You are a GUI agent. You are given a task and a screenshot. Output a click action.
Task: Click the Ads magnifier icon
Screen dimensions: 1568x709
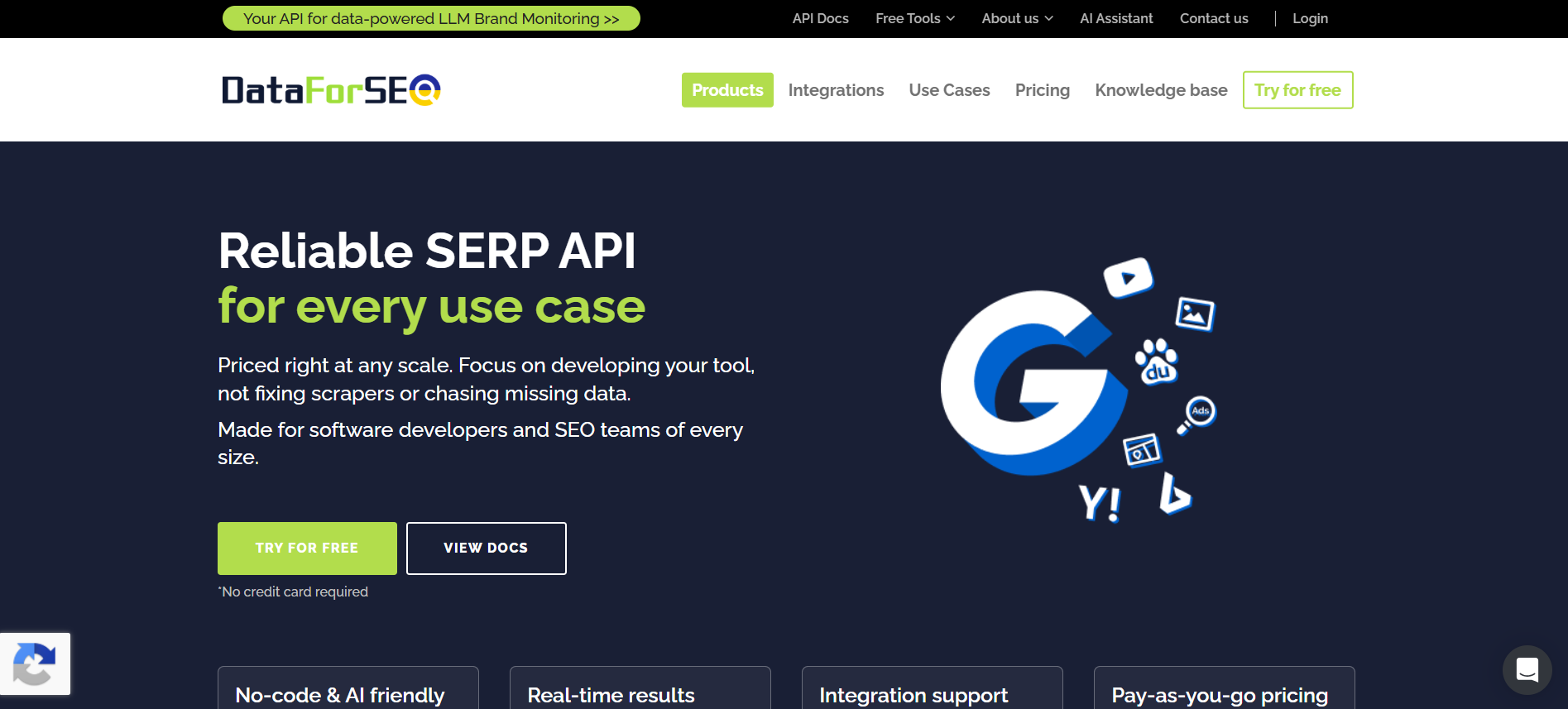pos(1197,414)
